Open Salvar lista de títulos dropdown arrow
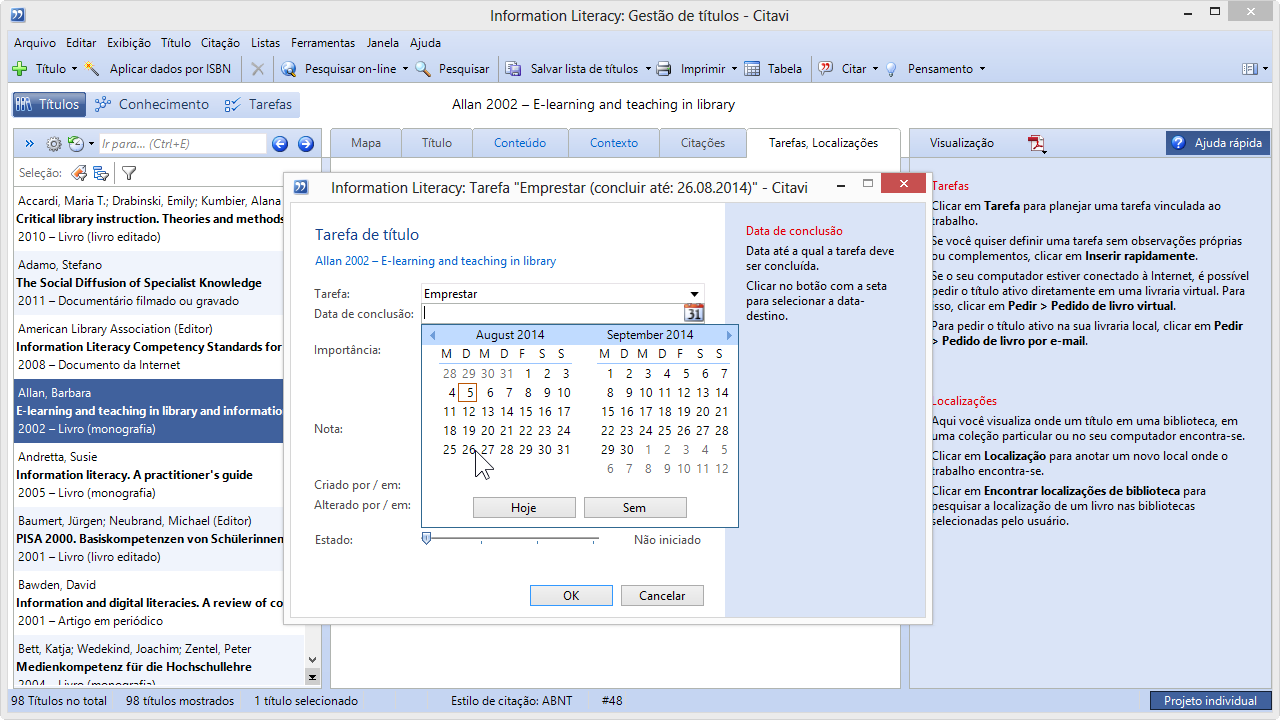 pyautogui.click(x=647, y=69)
